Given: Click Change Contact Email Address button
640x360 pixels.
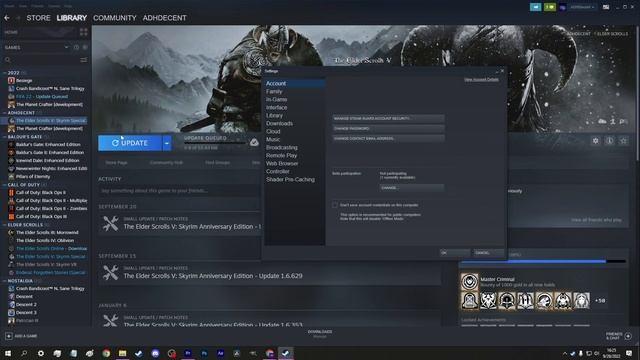Looking at the screenshot, I should [388, 139].
